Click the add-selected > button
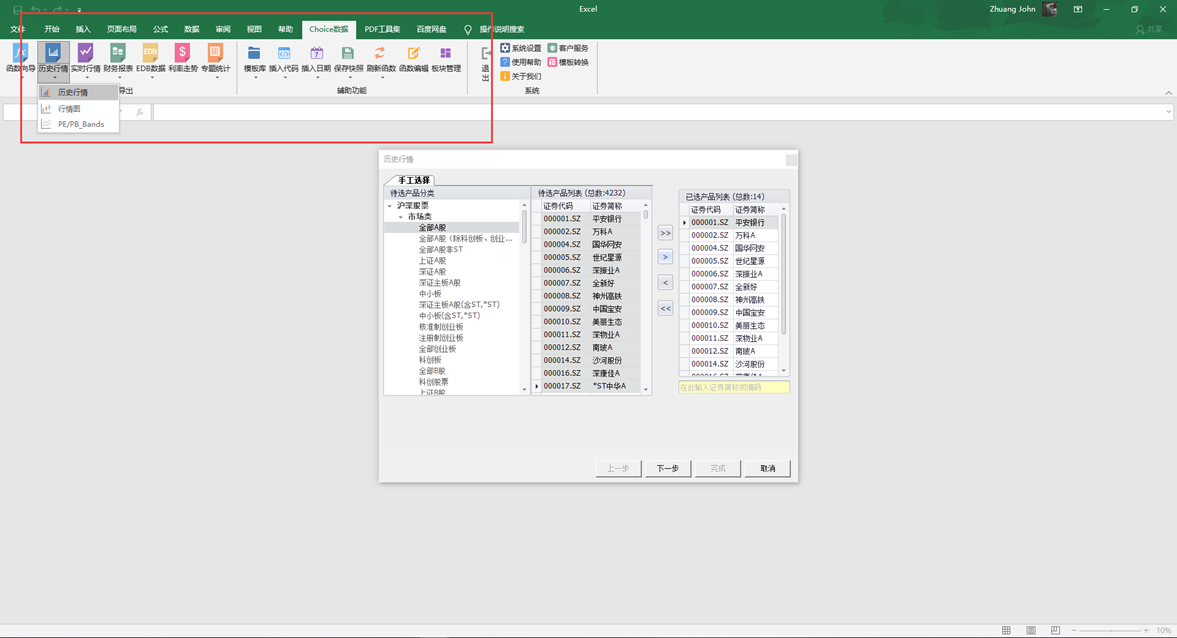Image resolution: width=1177 pixels, height=638 pixels. (665, 257)
